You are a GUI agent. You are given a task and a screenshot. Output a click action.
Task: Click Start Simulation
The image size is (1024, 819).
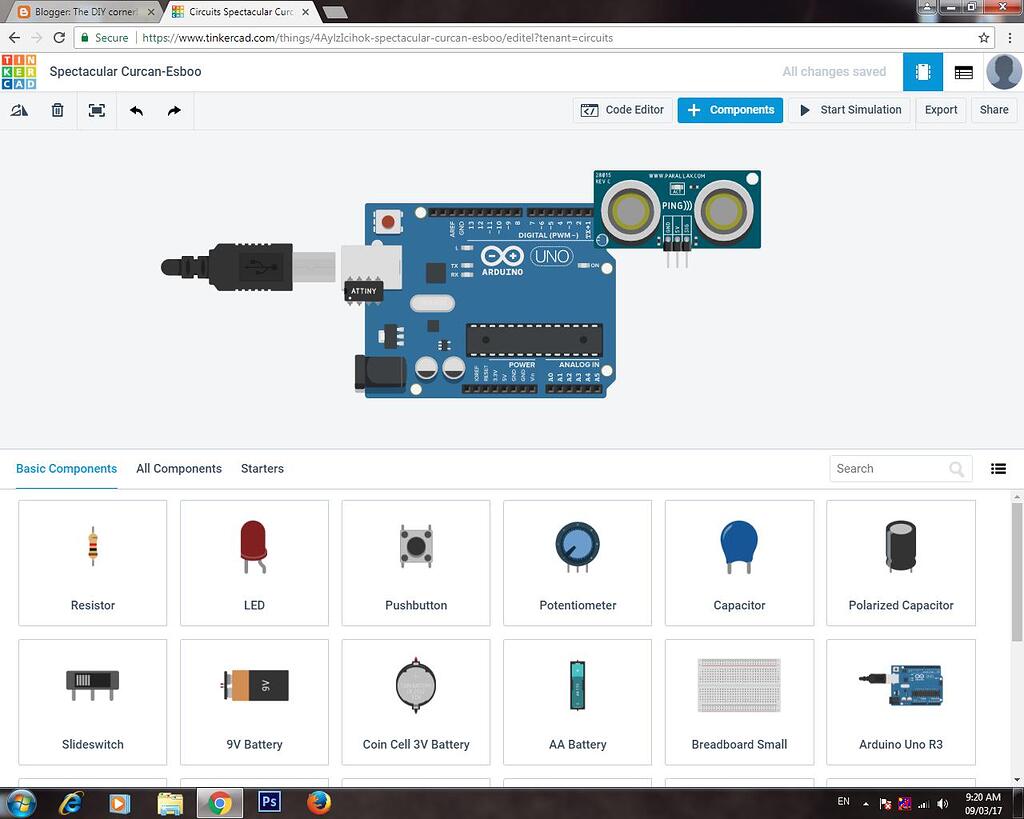[x=848, y=110]
